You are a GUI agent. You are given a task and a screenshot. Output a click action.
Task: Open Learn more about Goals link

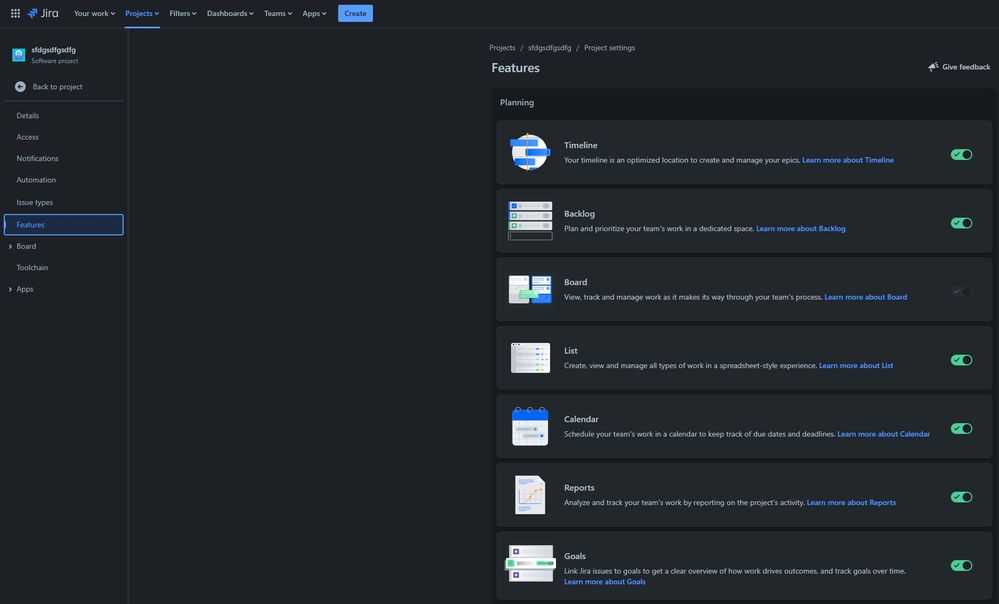pos(605,582)
